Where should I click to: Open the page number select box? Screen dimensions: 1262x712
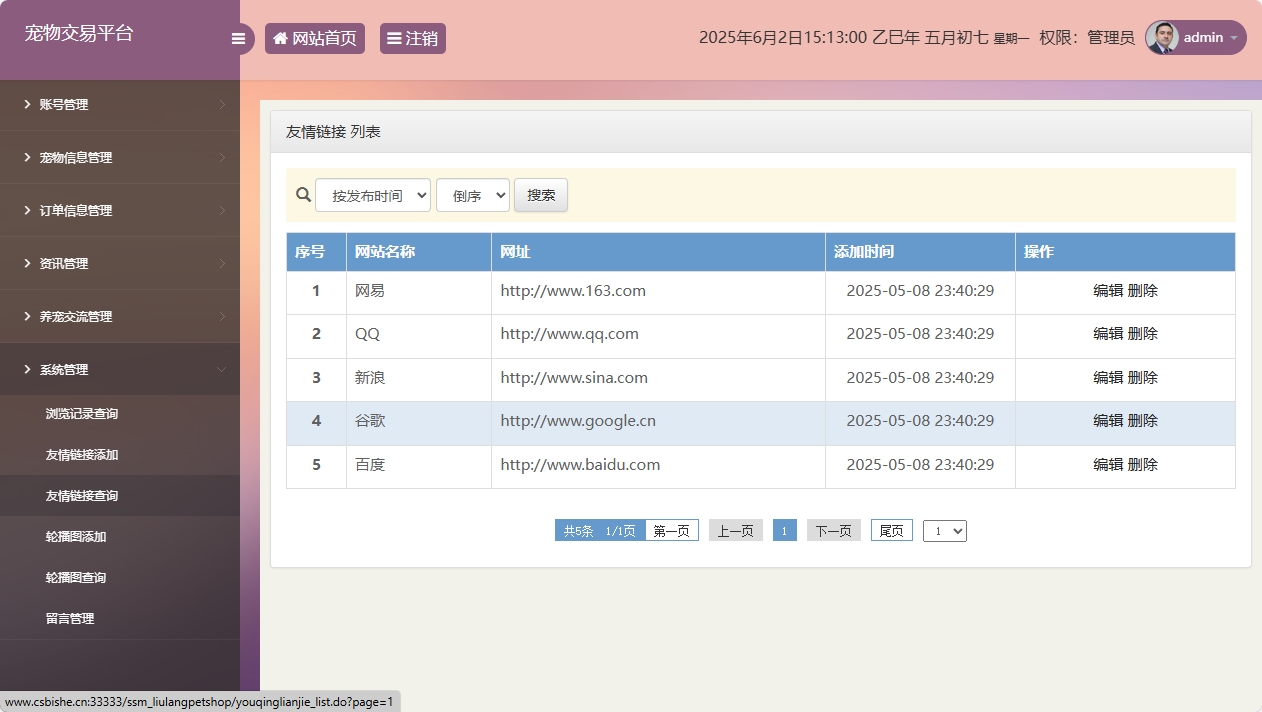[x=944, y=531]
